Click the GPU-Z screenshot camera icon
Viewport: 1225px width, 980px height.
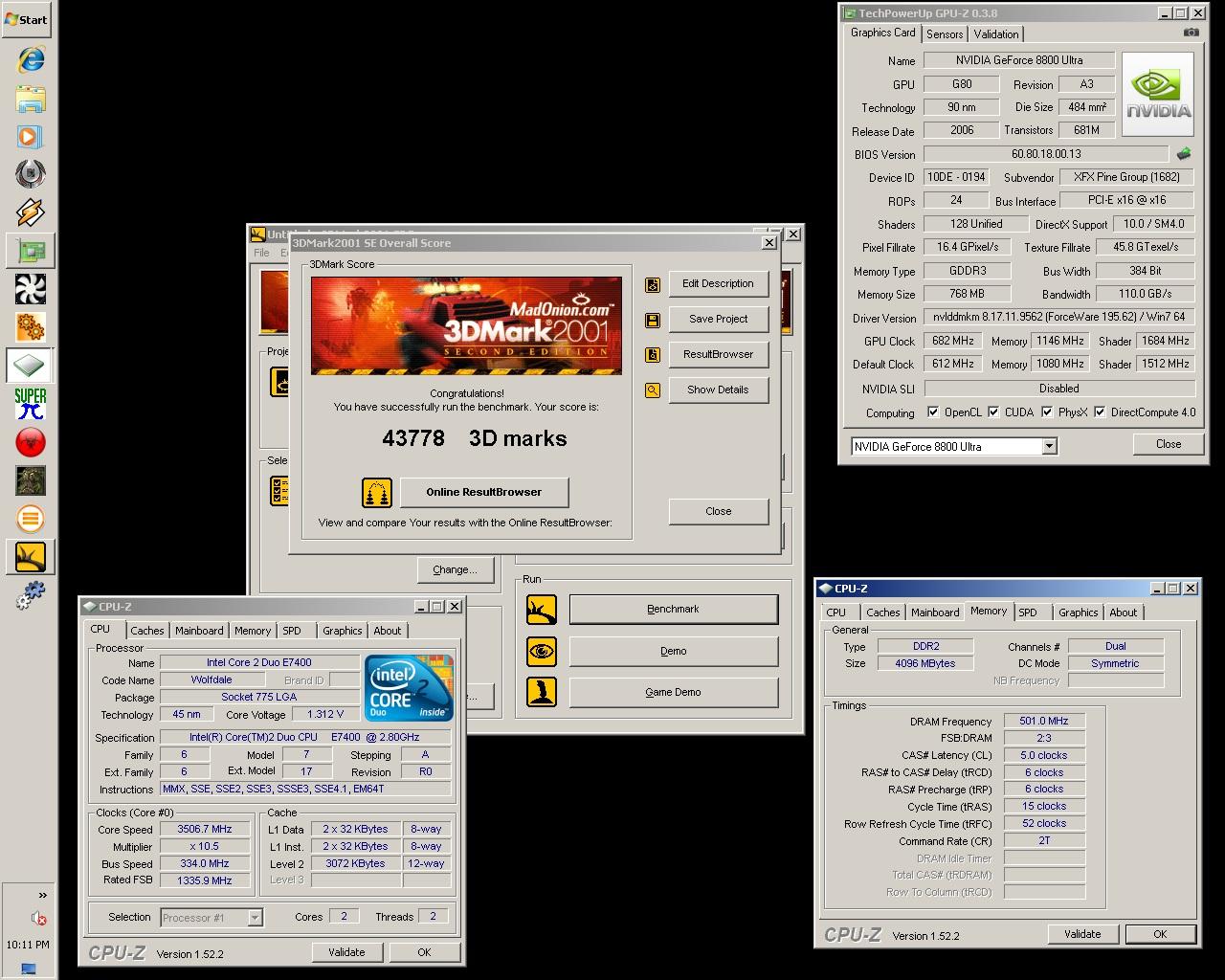1191,33
